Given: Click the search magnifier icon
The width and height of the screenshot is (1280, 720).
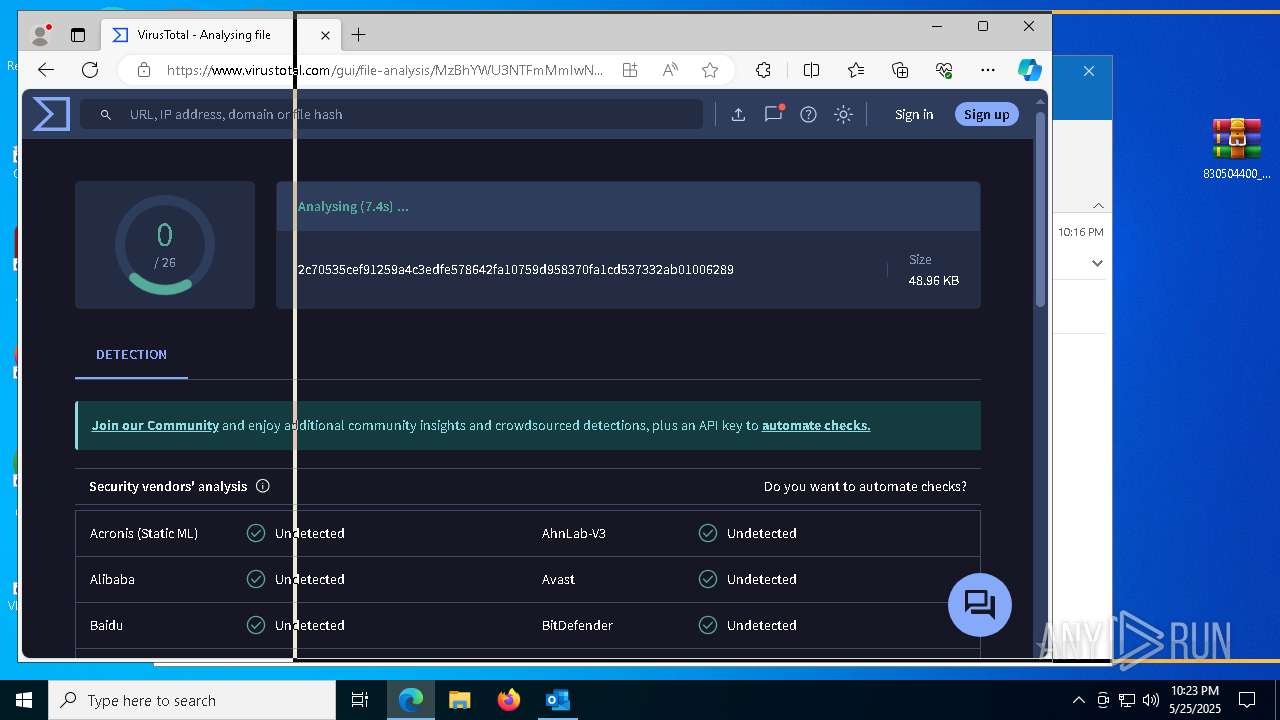Looking at the screenshot, I should coord(105,115).
